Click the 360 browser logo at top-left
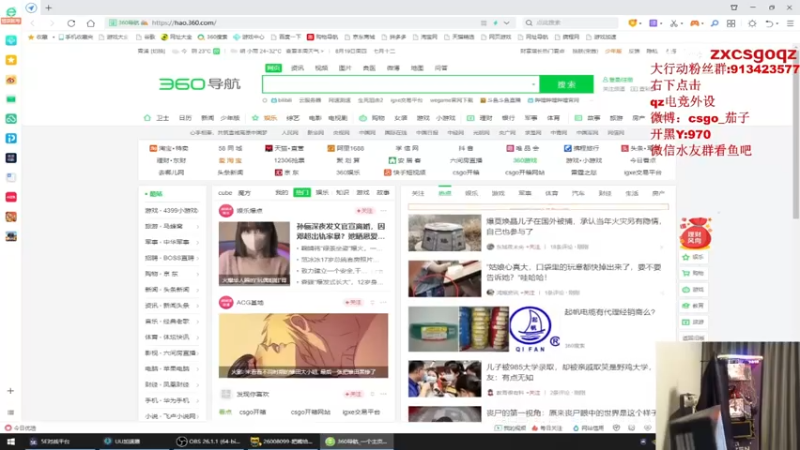The image size is (800, 450). click(11, 14)
